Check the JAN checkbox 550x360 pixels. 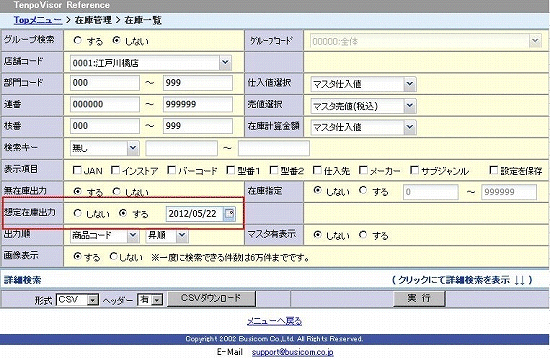pyautogui.click(x=77, y=170)
